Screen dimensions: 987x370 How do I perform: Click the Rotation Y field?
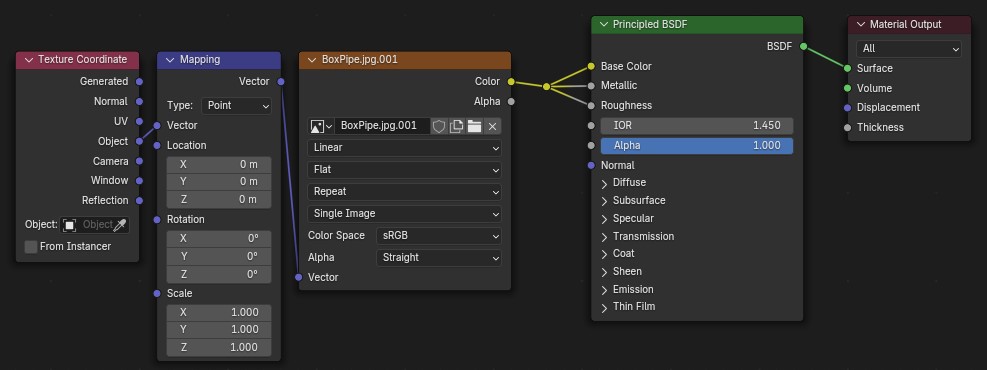[x=219, y=256]
